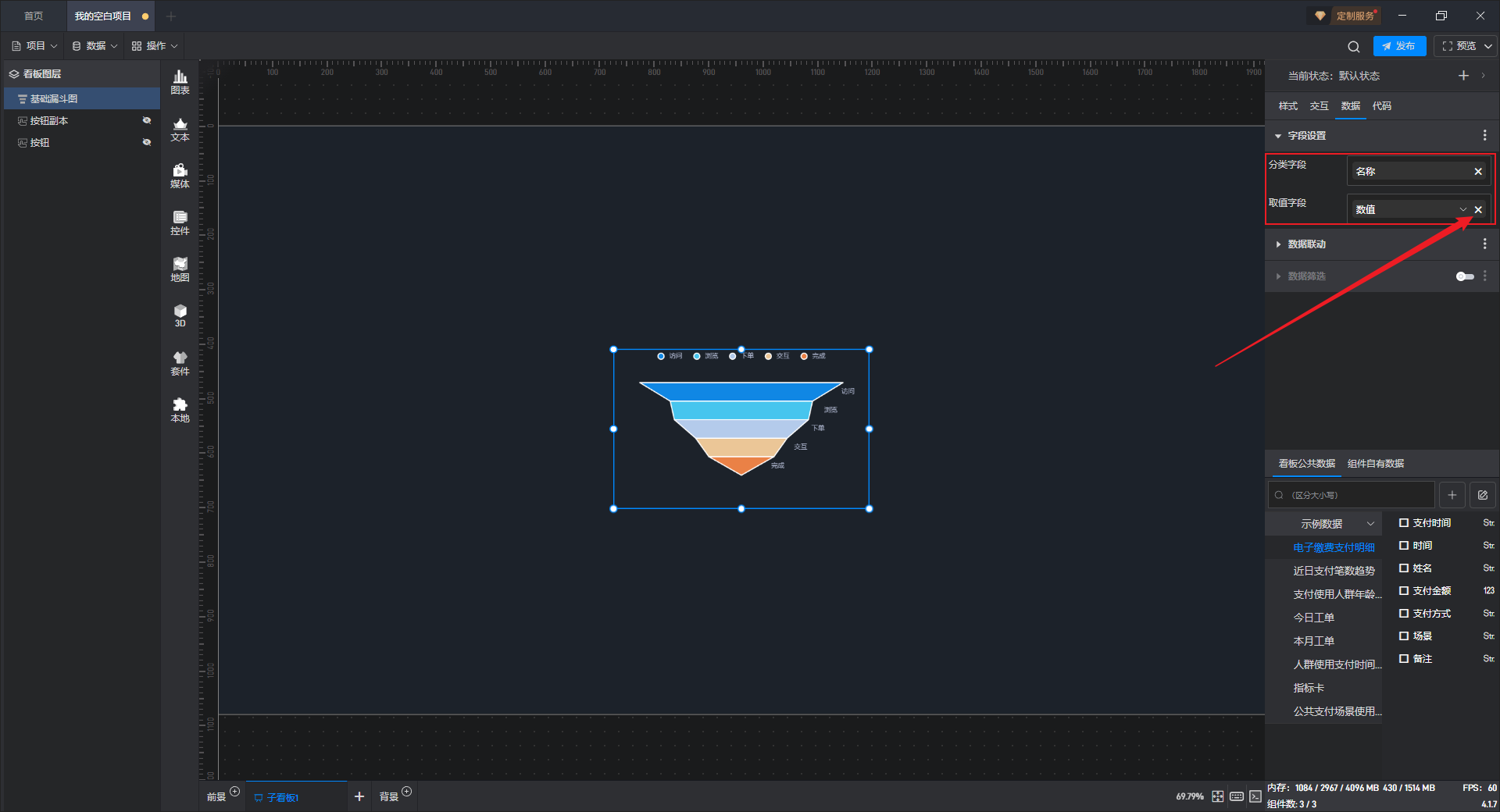Open the 地图 map components panel
The image size is (1500, 812).
(180, 269)
